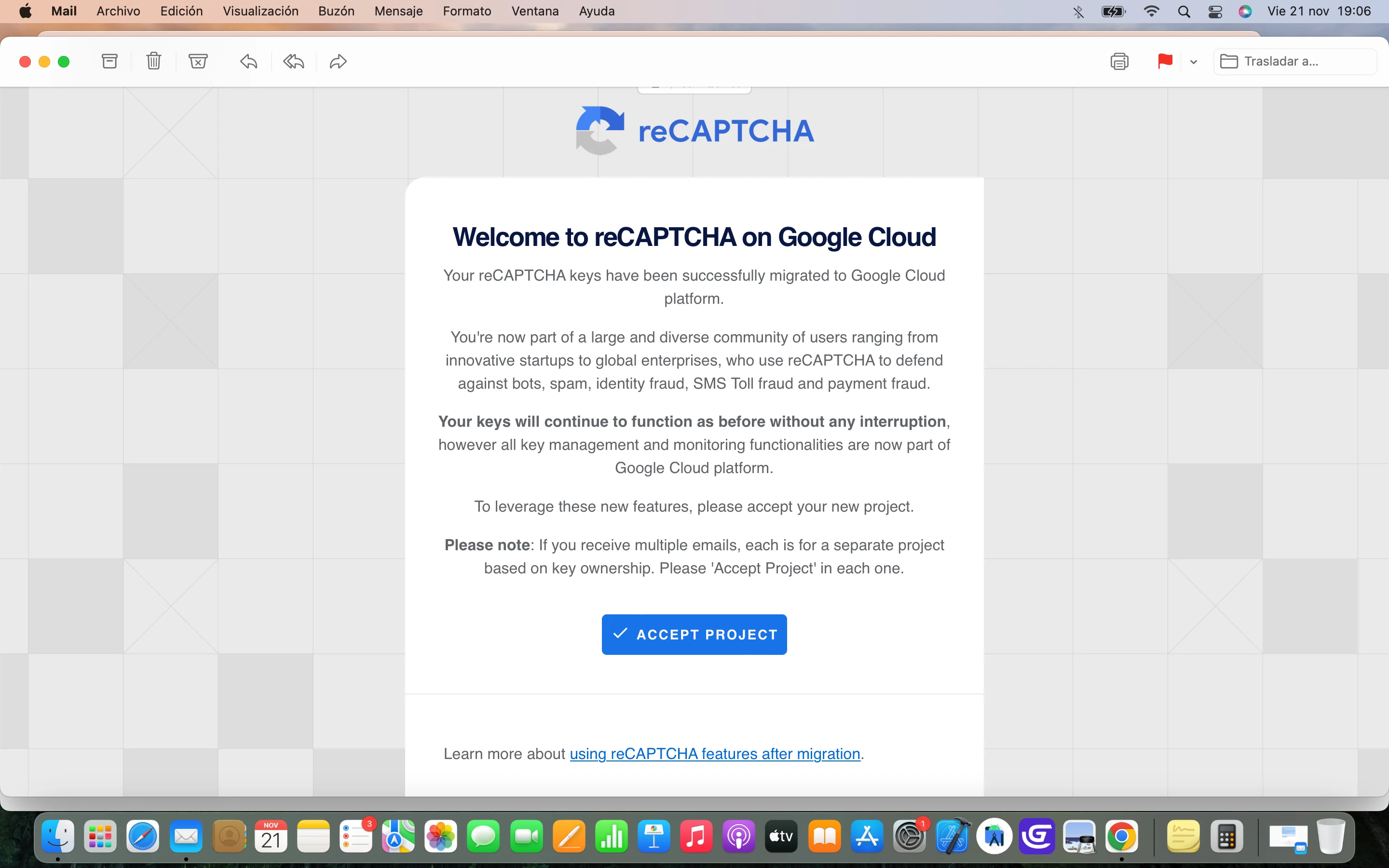Open using reCAPTCHA features after migration link
Viewport: 1389px width, 868px height.
[x=715, y=753]
